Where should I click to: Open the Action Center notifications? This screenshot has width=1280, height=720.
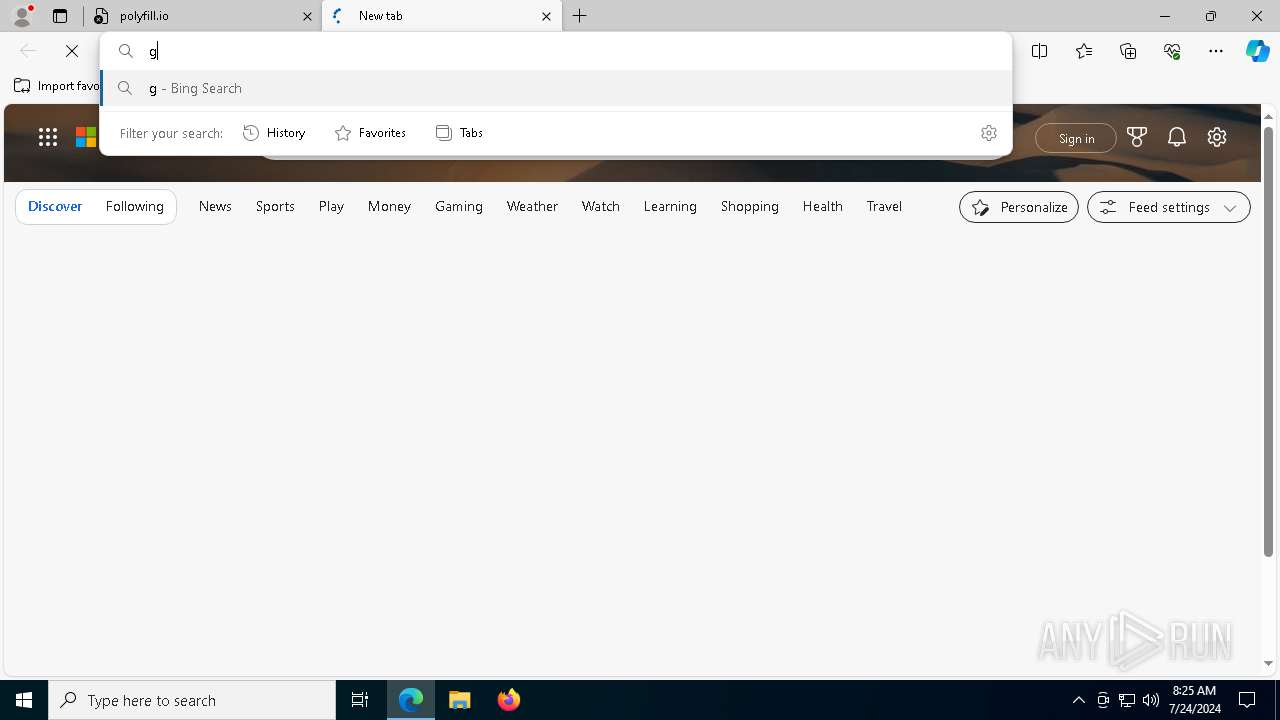pos(1247,700)
